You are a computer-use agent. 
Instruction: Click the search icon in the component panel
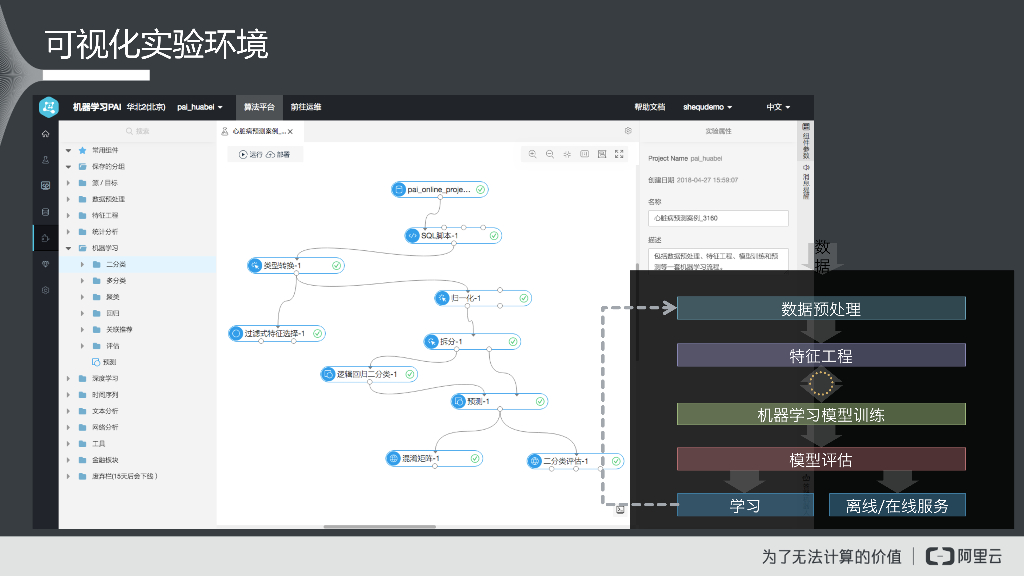[x=130, y=131]
